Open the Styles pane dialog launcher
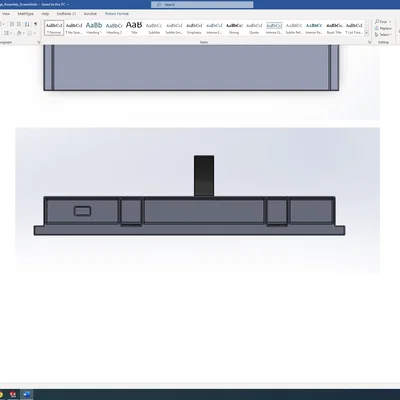 [369, 42]
